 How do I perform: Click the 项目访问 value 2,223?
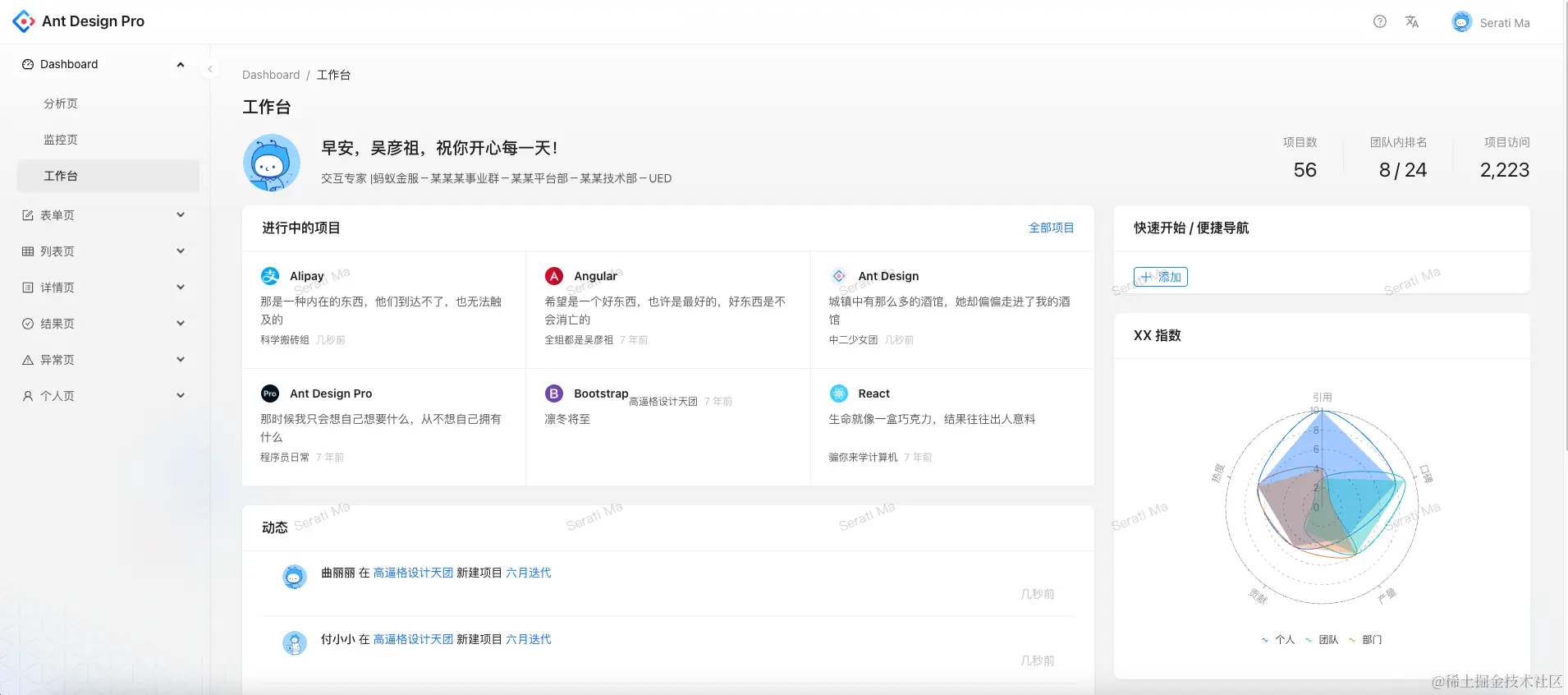(1505, 170)
